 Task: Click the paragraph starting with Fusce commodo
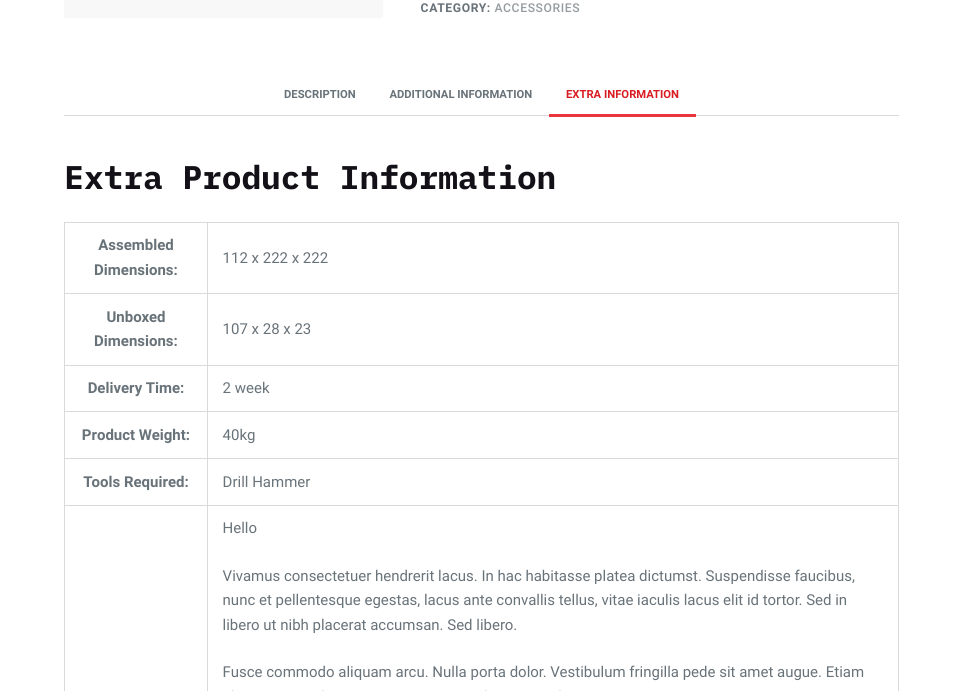[x=542, y=672]
